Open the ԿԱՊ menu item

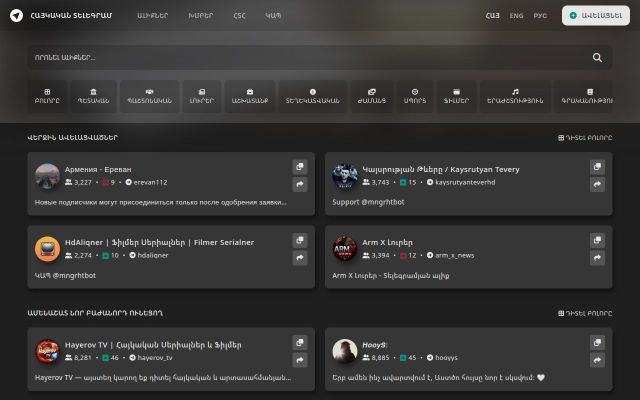(x=273, y=16)
